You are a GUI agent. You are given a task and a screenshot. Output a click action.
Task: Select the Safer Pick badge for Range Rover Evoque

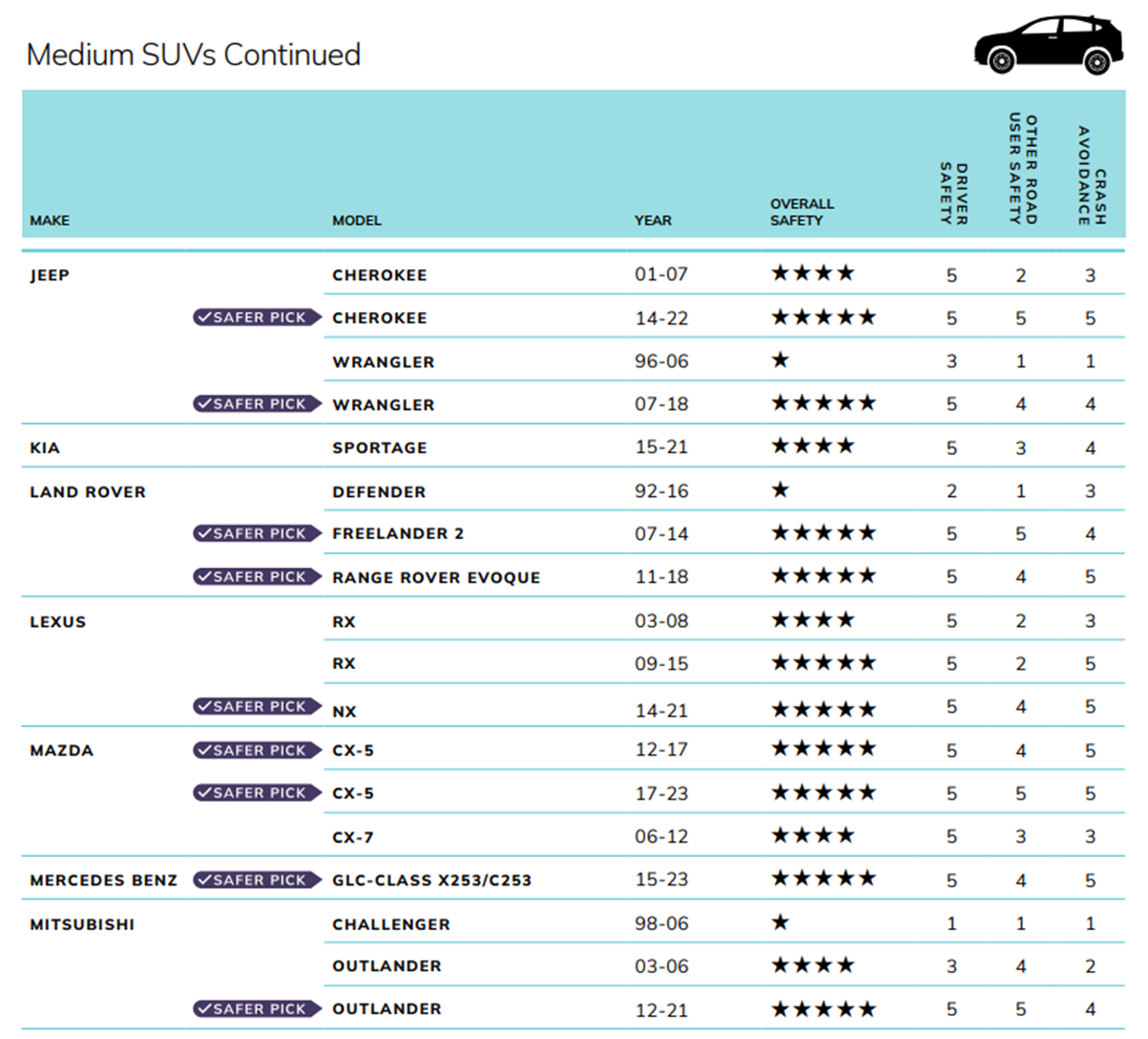tap(256, 576)
